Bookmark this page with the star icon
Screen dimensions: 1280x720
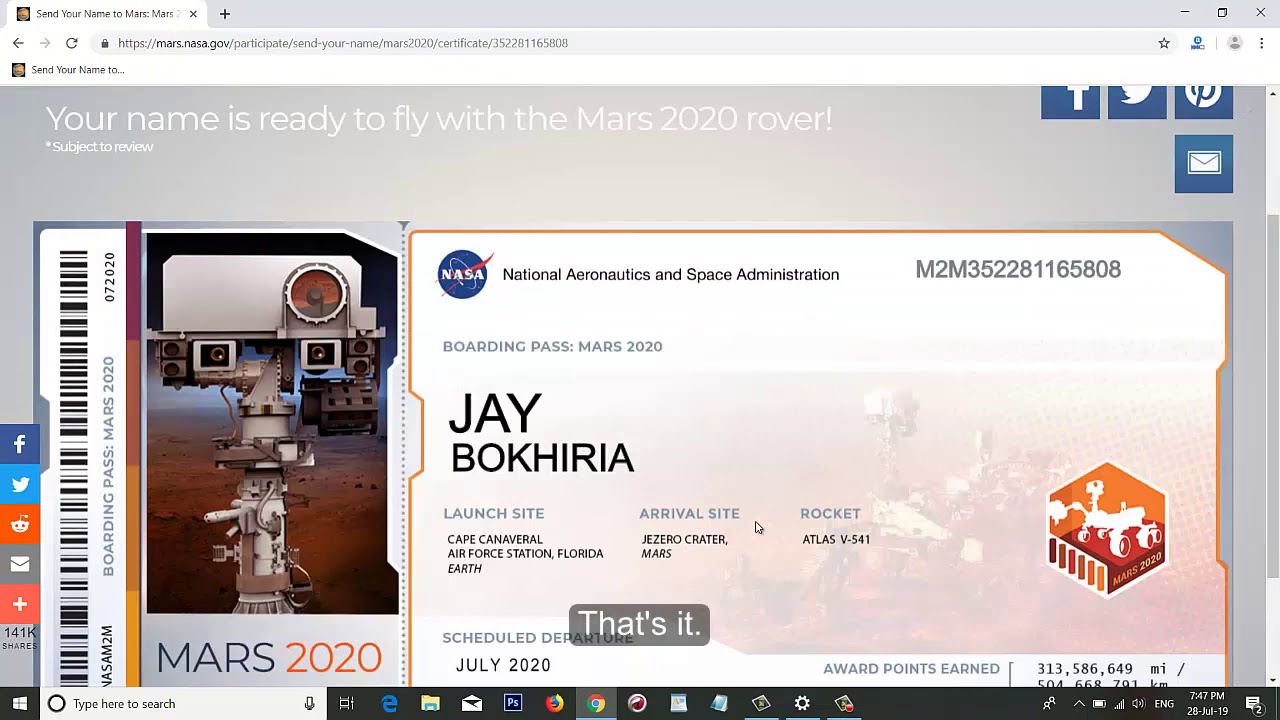click(x=1164, y=43)
